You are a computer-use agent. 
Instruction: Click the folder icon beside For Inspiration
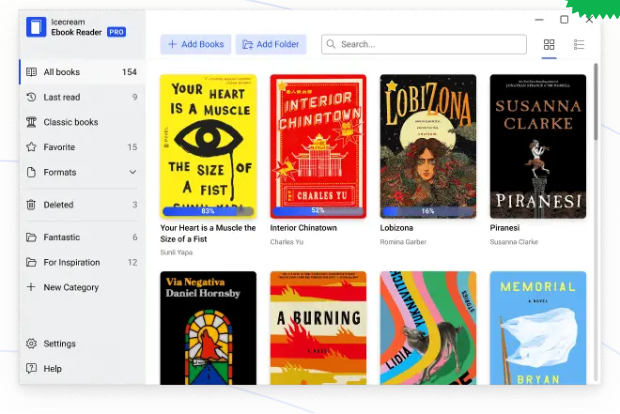coord(31,262)
